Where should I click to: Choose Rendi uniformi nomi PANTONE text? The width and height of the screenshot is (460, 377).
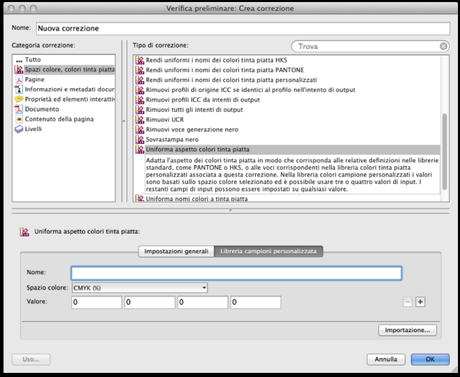(225, 70)
